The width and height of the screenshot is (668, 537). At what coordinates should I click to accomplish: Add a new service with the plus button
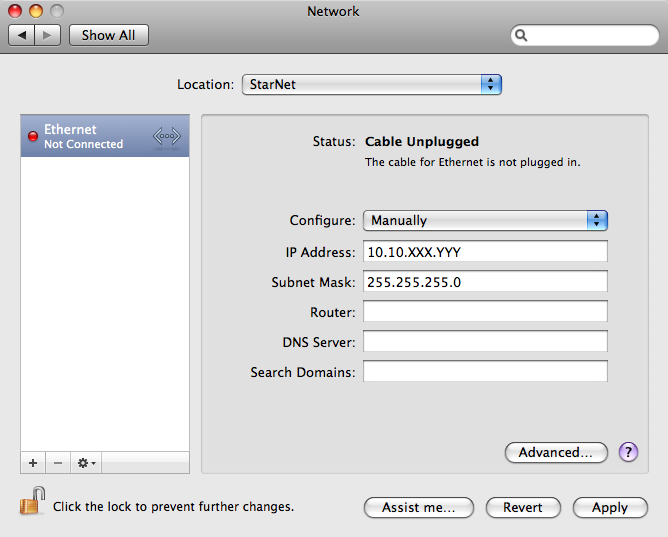click(x=33, y=463)
